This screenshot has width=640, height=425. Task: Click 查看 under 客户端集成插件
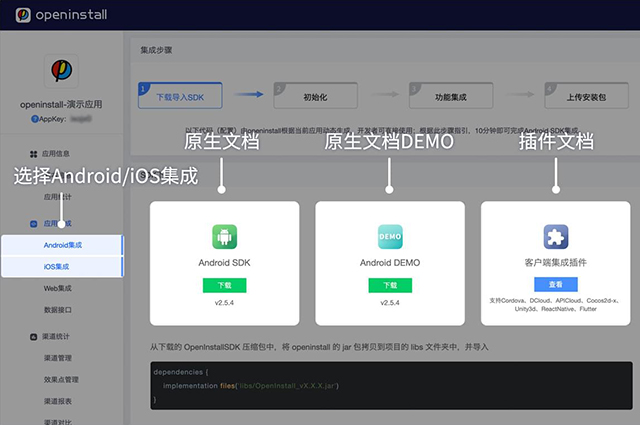tap(556, 285)
